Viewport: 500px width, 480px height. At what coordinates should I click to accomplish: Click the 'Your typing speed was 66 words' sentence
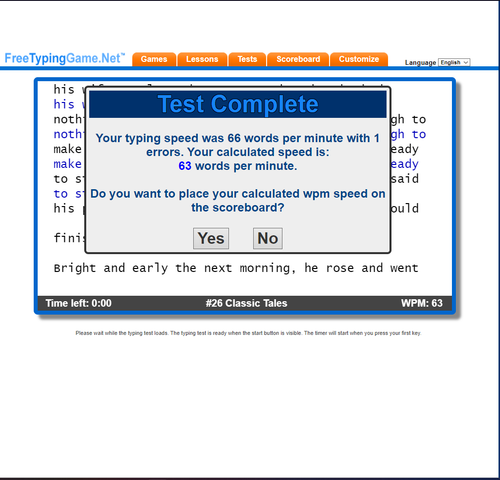pyautogui.click(x=238, y=145)
